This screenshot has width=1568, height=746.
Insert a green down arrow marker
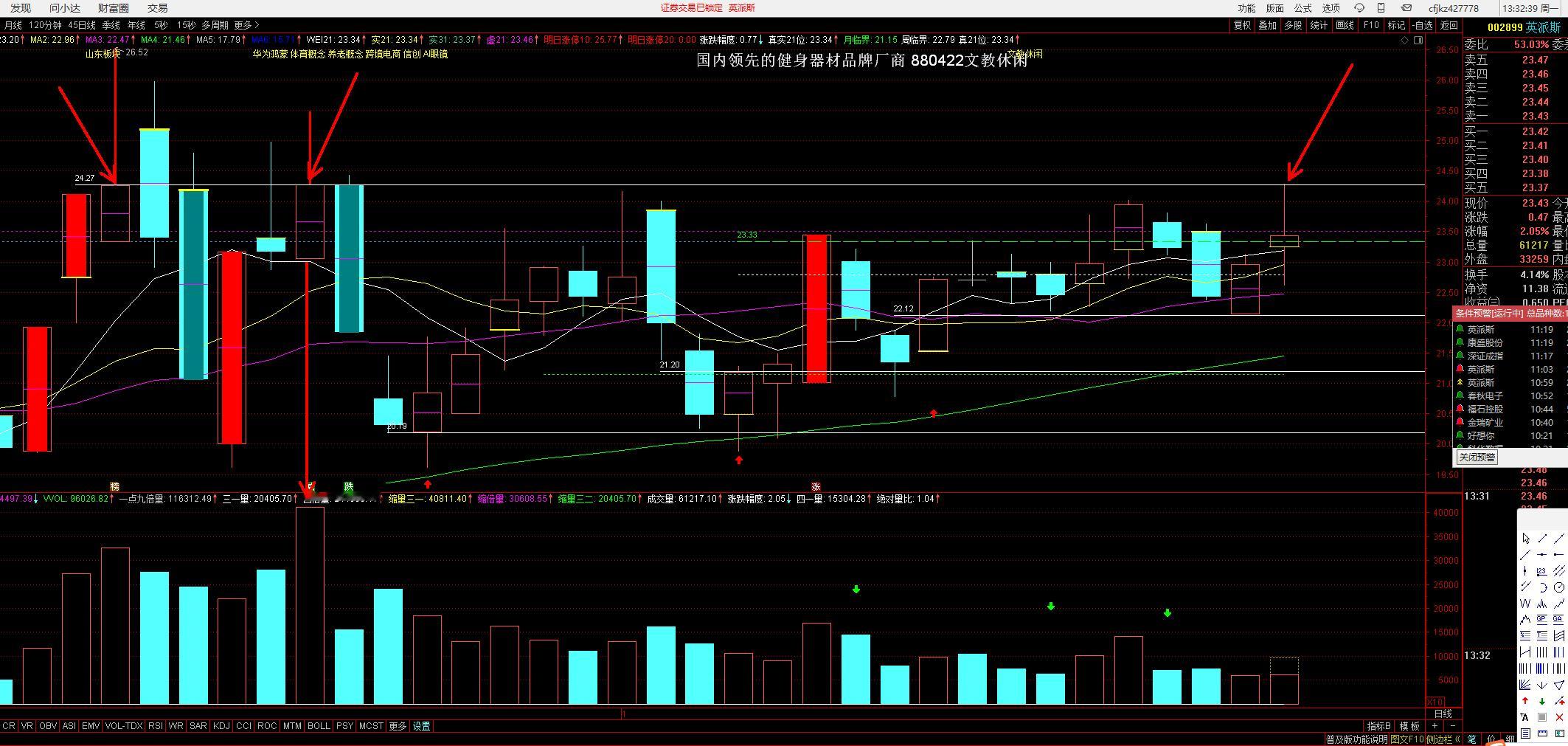pyautogui.click(x=1542, y=701)
